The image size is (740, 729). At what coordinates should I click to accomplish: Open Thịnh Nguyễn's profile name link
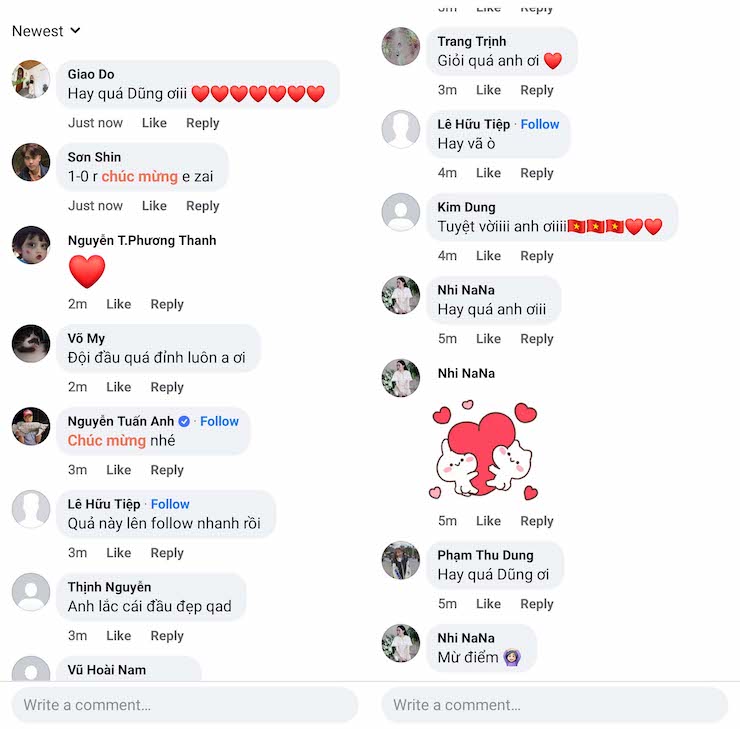tap(109, 587)
